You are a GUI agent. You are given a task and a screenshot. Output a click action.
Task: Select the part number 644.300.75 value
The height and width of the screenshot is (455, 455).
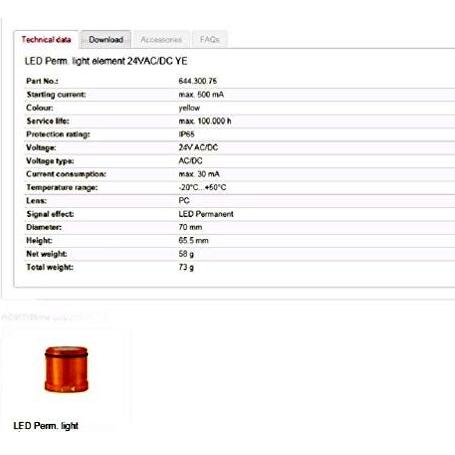click(x=198, y=81)
